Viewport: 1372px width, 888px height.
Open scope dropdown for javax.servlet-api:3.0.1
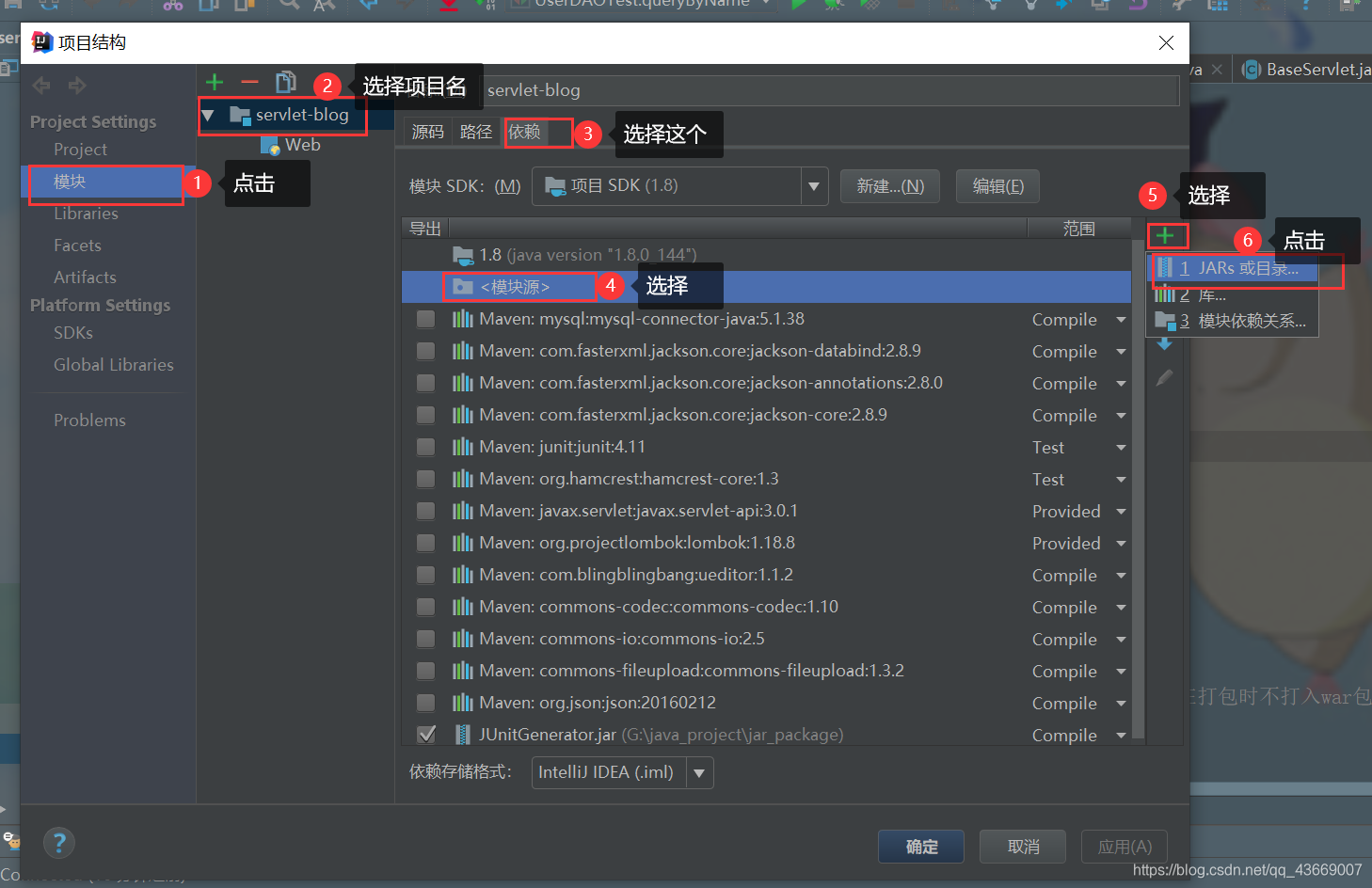pos(1121,512)
